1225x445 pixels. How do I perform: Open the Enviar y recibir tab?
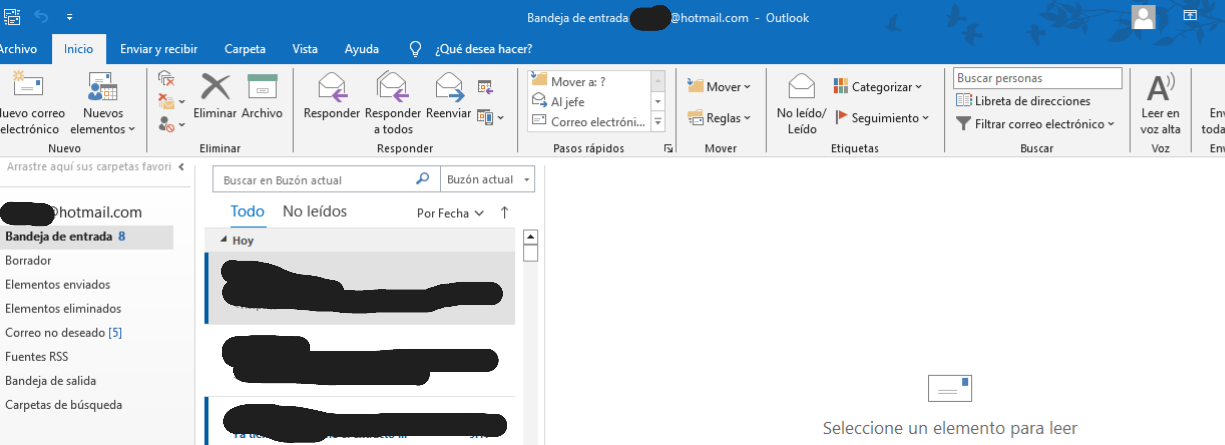click(158, 48)
